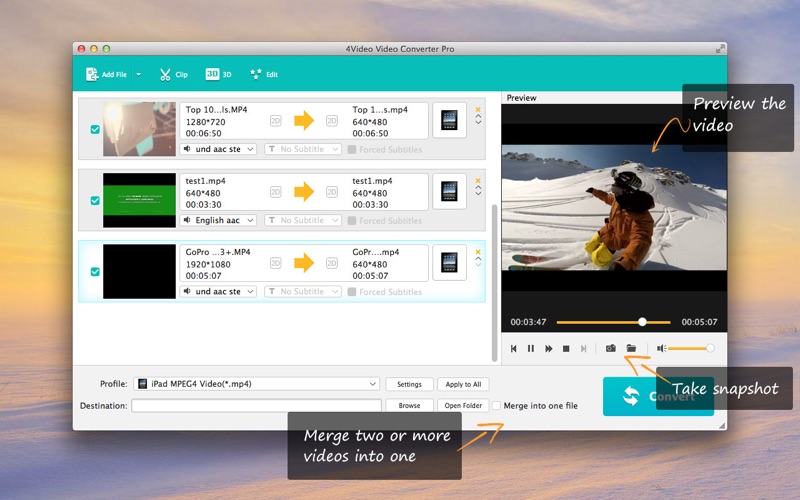Select the test1.mp4 green video thumbnail
The image size is (800, 500).
[x=139, y=200]
